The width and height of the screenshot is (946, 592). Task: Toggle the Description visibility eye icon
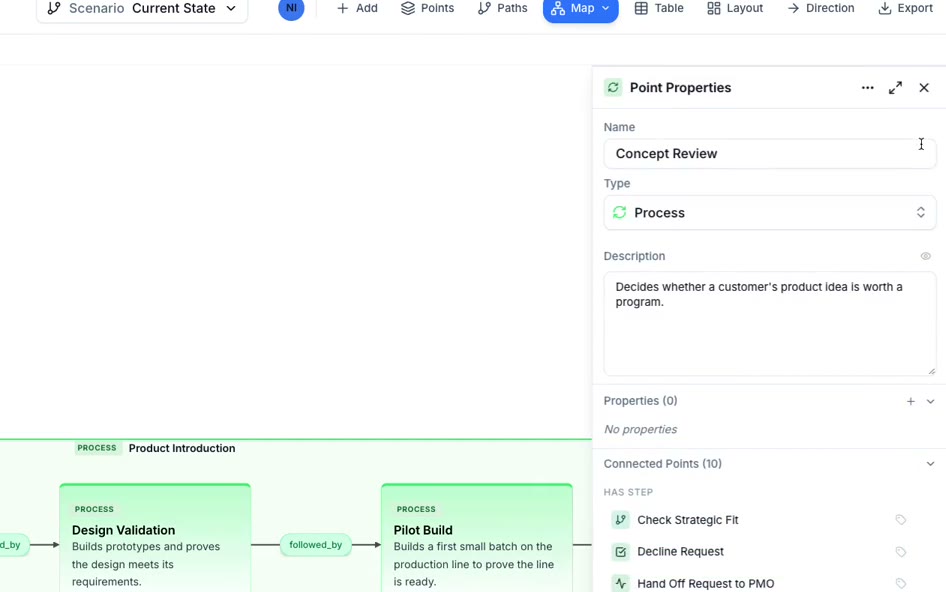click(925, 256)
